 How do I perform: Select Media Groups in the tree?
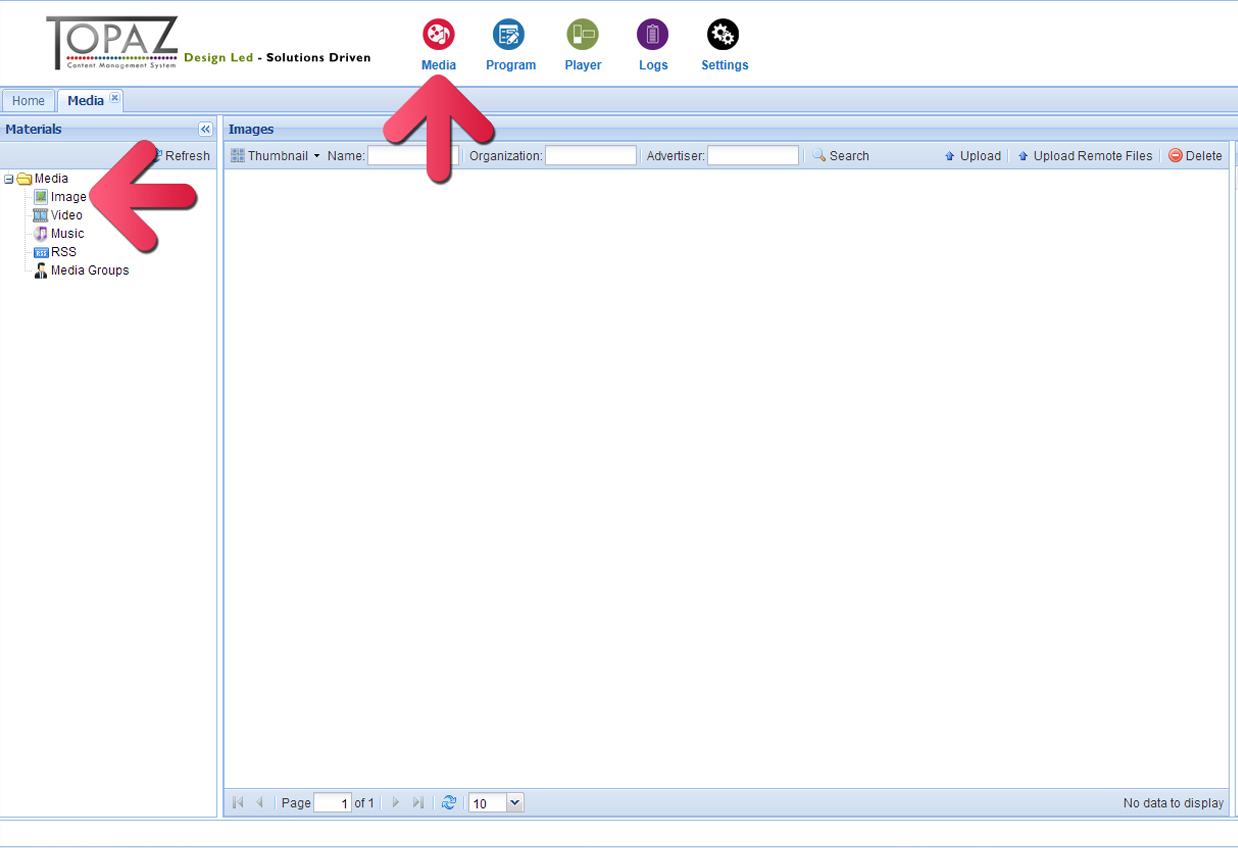[x=89, y=270]
